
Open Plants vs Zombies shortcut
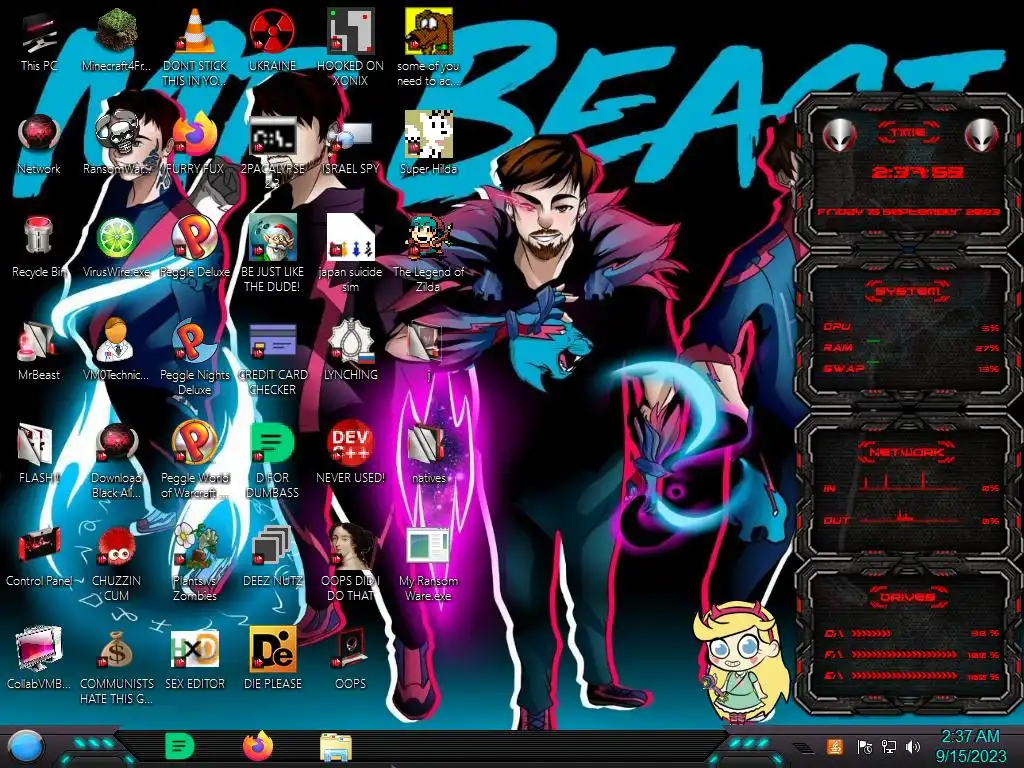tap(195, 547)
